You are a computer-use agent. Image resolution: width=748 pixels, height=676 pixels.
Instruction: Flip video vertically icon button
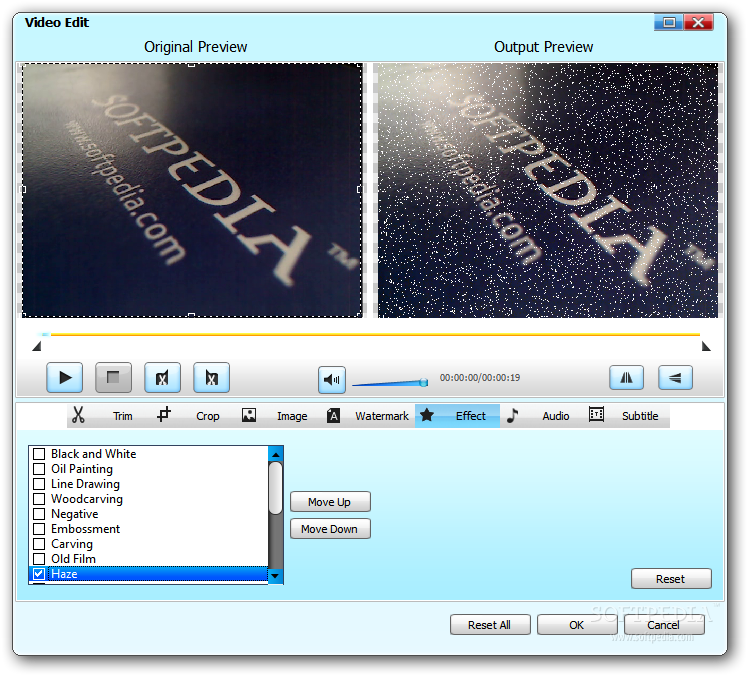(x=675, y=377)
